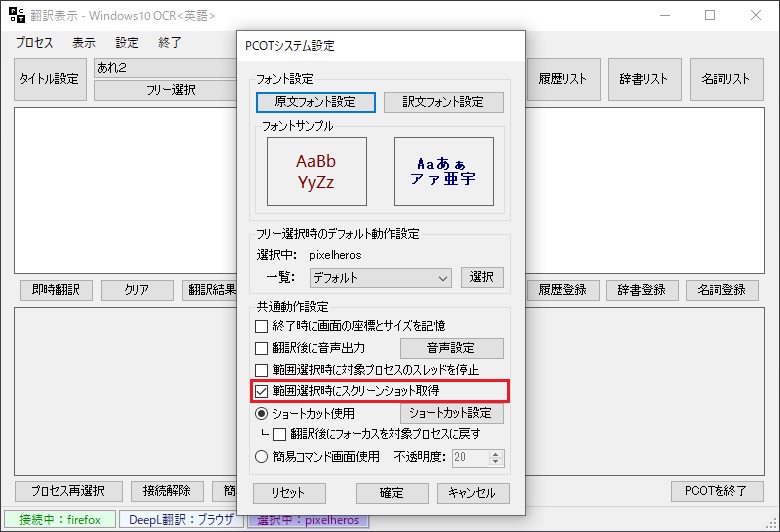Image resolution: width=780 pixels, height=532 pixels.
Task: Click the 履歴登録 button
Action: click(563, 290)
